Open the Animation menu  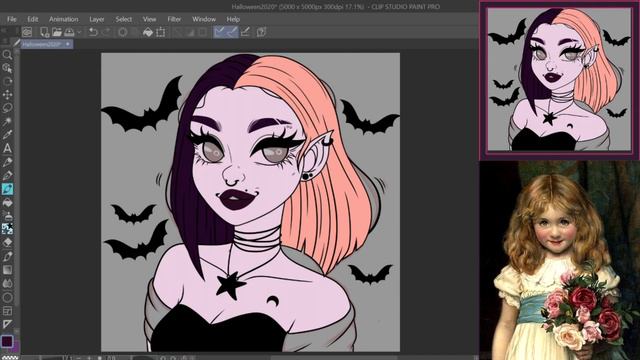[64, 19]
